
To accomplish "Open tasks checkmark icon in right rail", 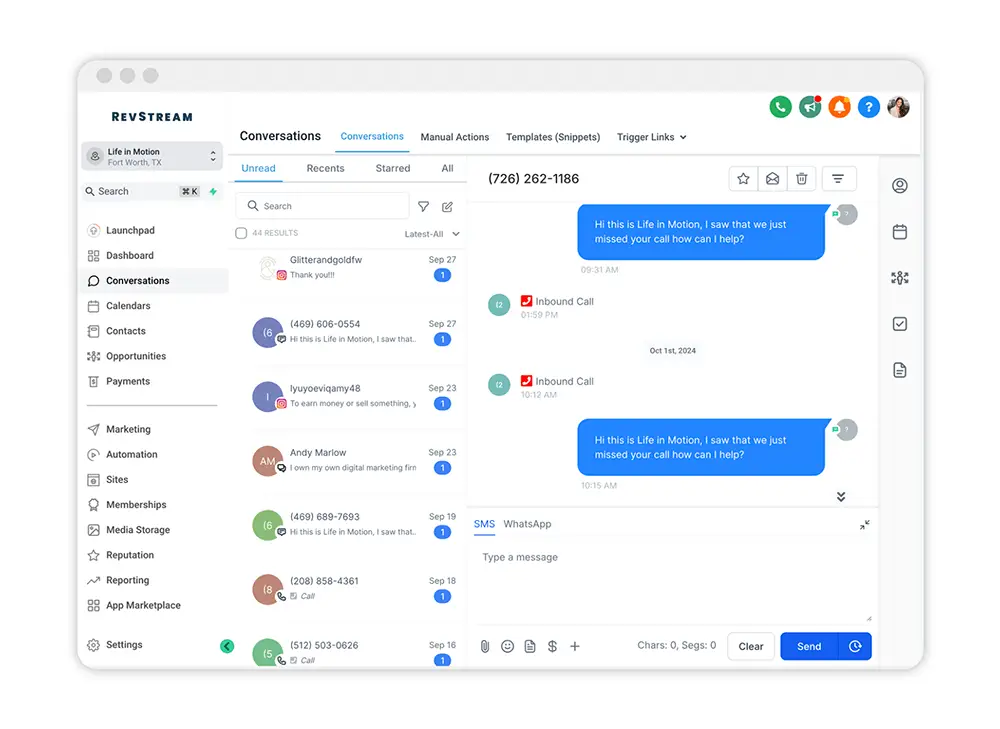I will [899, 323].
